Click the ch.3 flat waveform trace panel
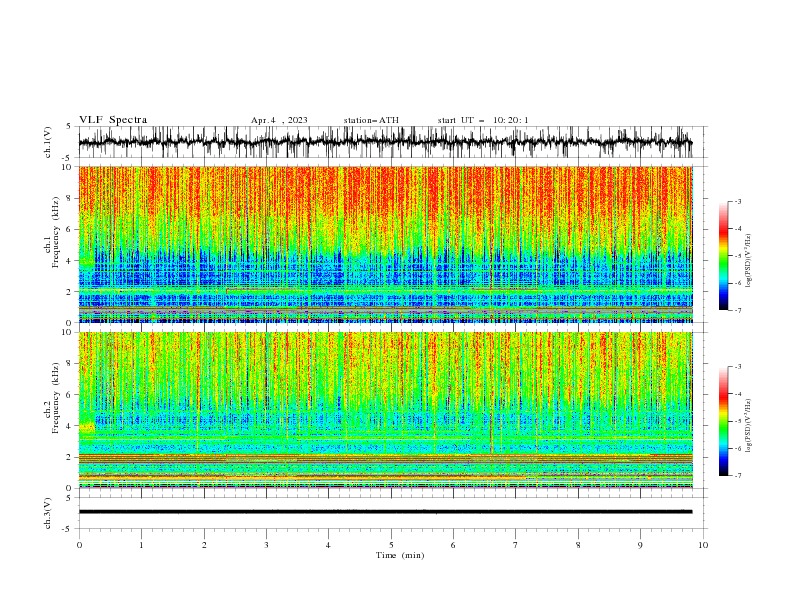This screenshot has width=792, height=612. point(392,513)
